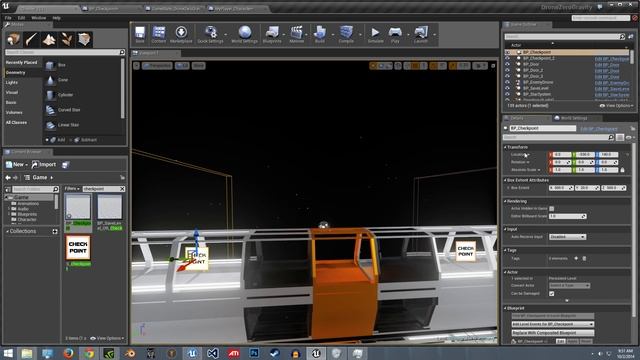640x360 pixels.
Task: Open the Matinee toolbar icon
Action: (x=297, y=34)
